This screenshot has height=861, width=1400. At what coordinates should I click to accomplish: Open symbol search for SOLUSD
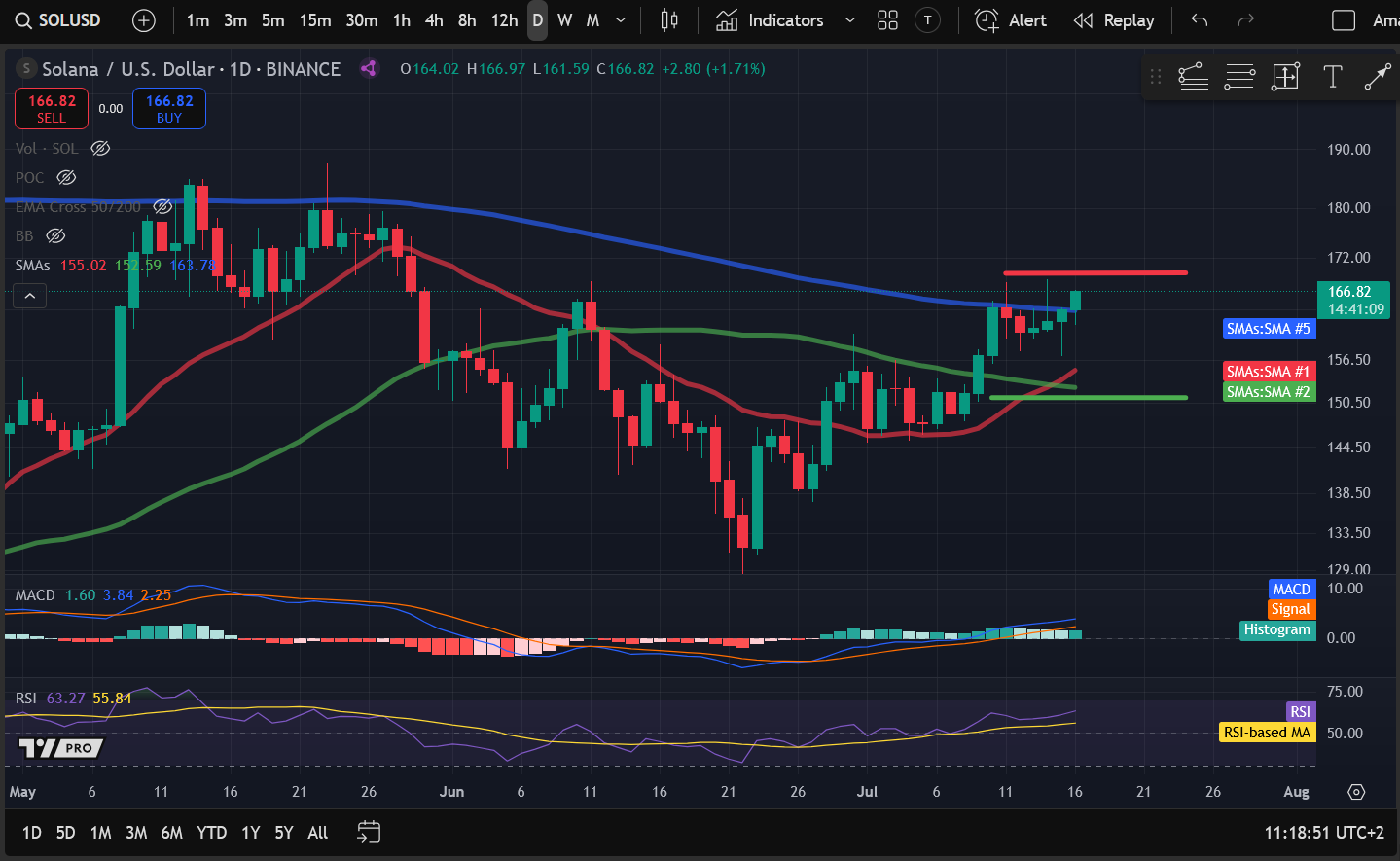click(x=58, y=20)
